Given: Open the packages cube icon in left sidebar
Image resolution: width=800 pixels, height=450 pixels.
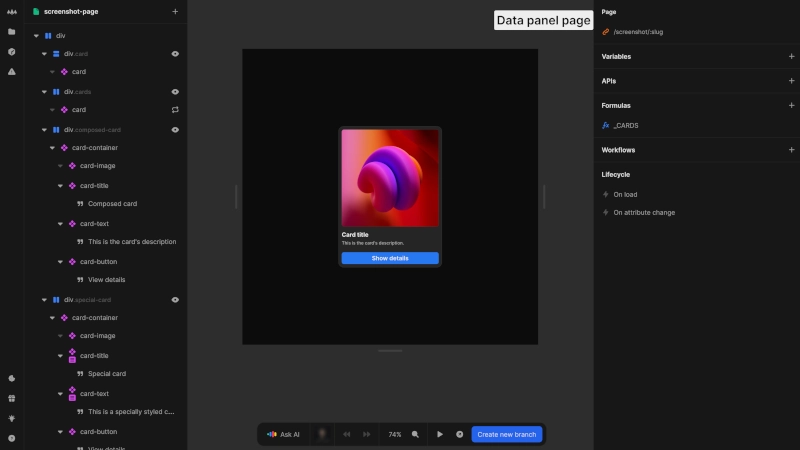Looking at the screenshot, I should [12, 52].
